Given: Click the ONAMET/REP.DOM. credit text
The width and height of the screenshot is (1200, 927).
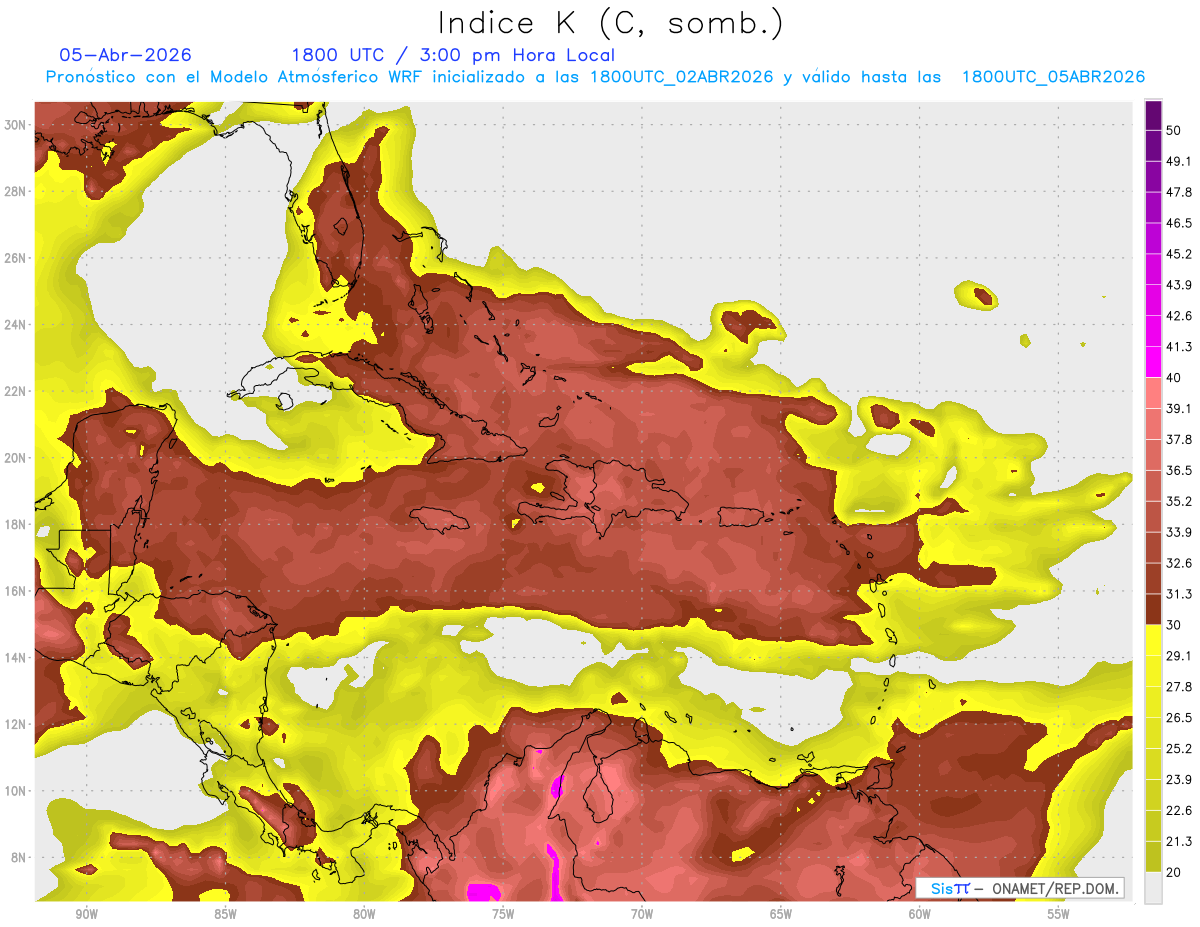Looking at the screenshot, I should [1054, 888].
